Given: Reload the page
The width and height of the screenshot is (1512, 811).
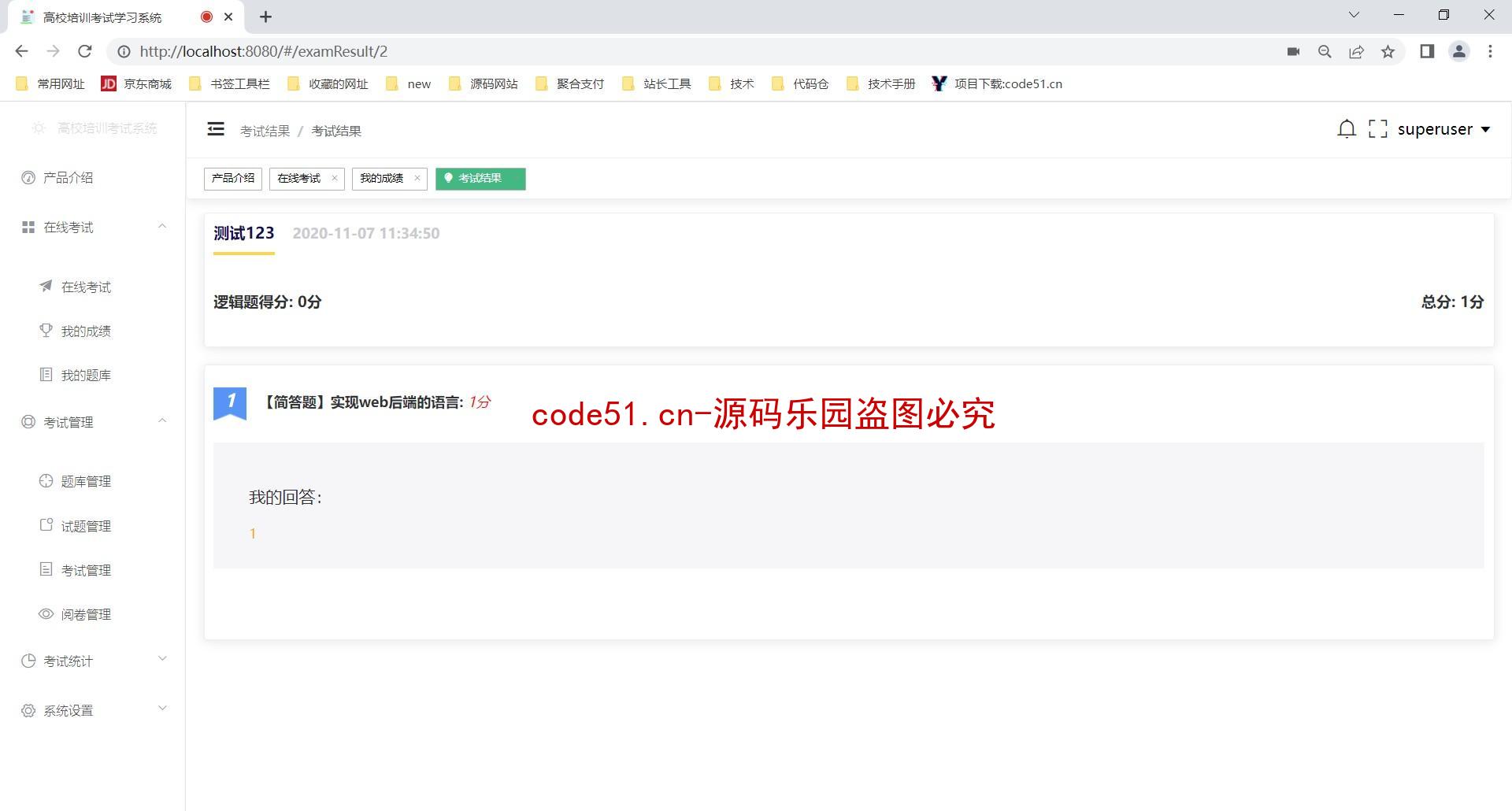Looking at the screenshot, I should [x=85, y=51].
